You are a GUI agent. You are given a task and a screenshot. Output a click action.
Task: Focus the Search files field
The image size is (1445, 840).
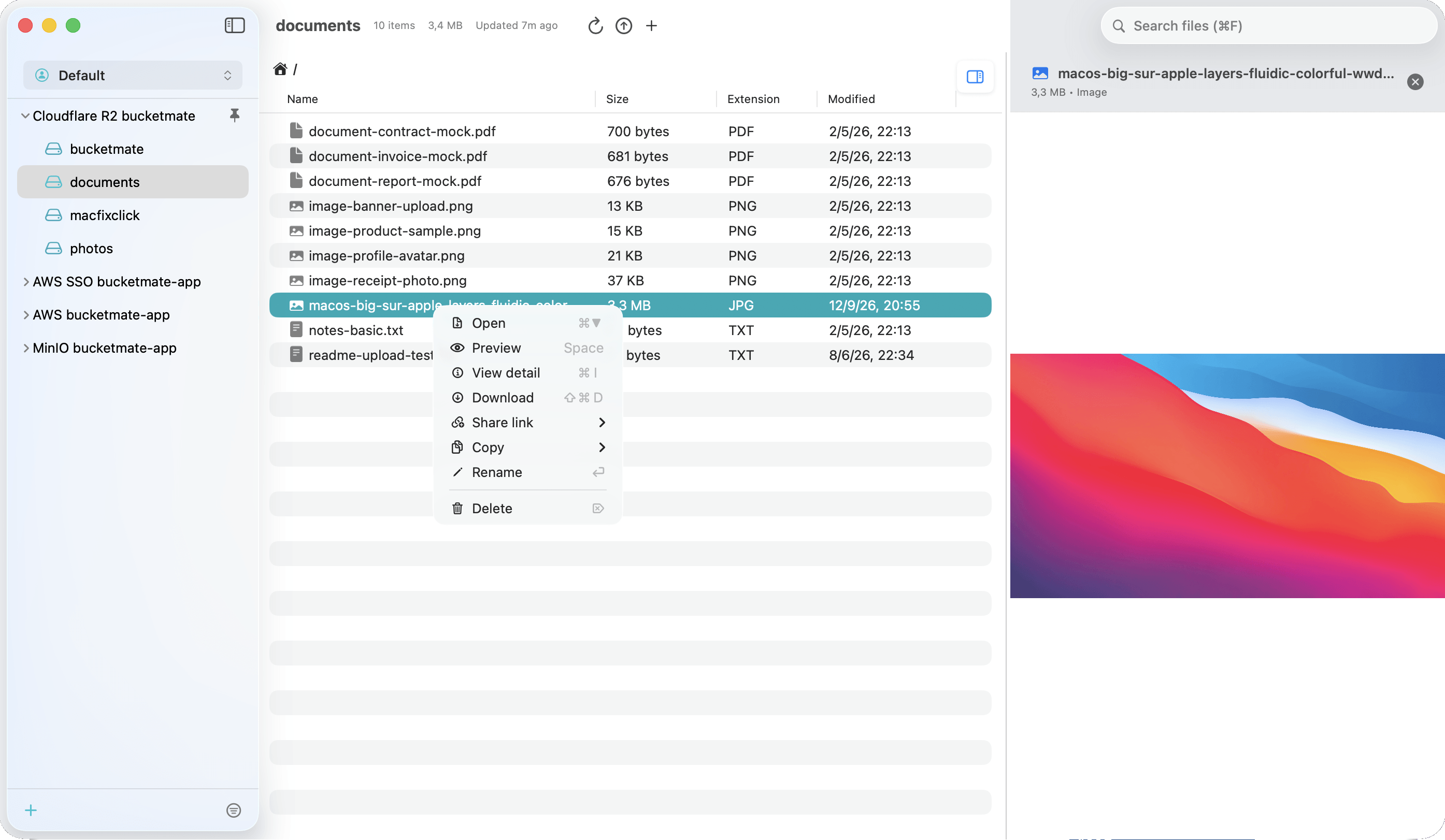1268,26
